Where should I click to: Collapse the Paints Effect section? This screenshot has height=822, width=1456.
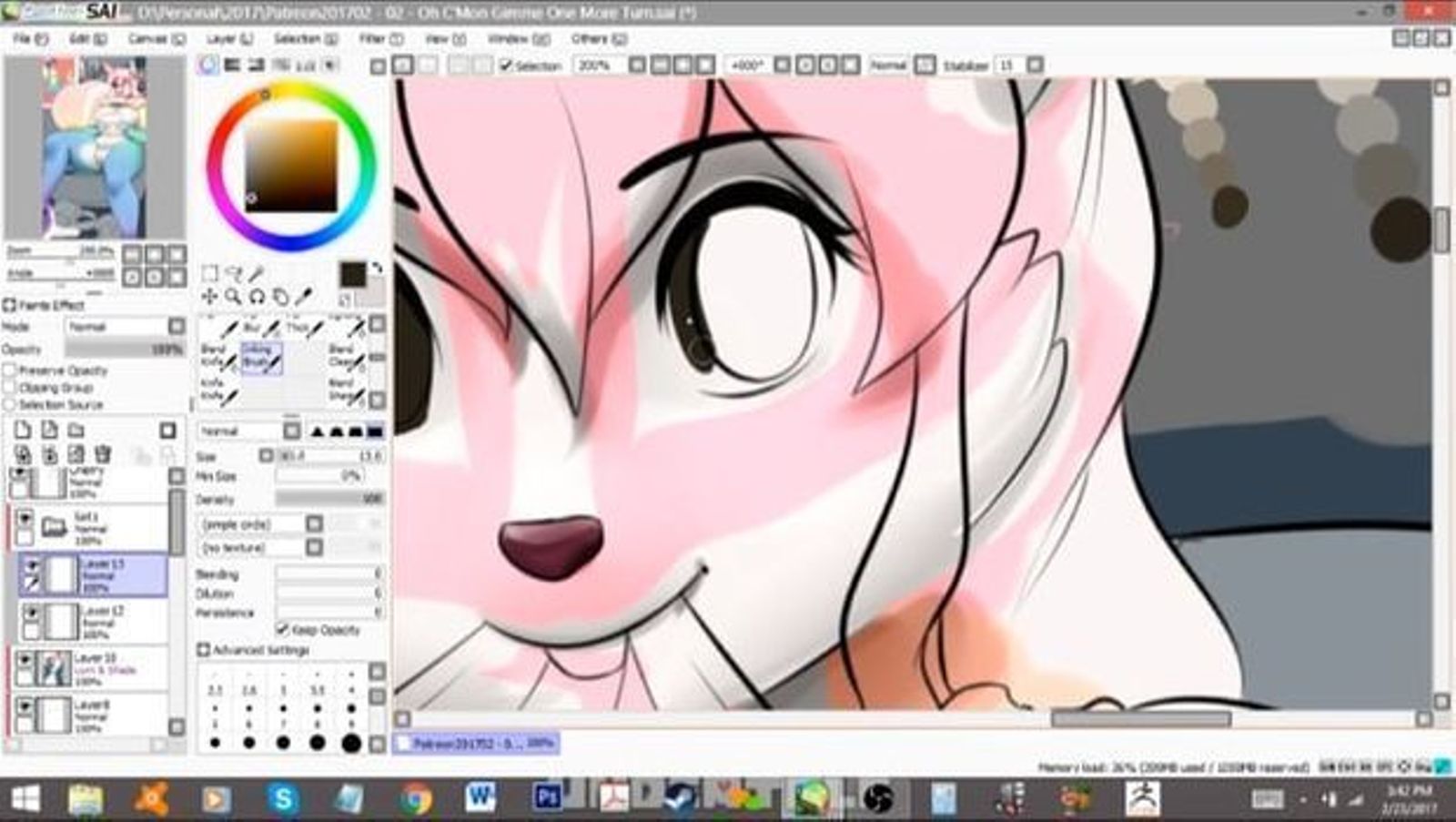(x=10, y=304)
